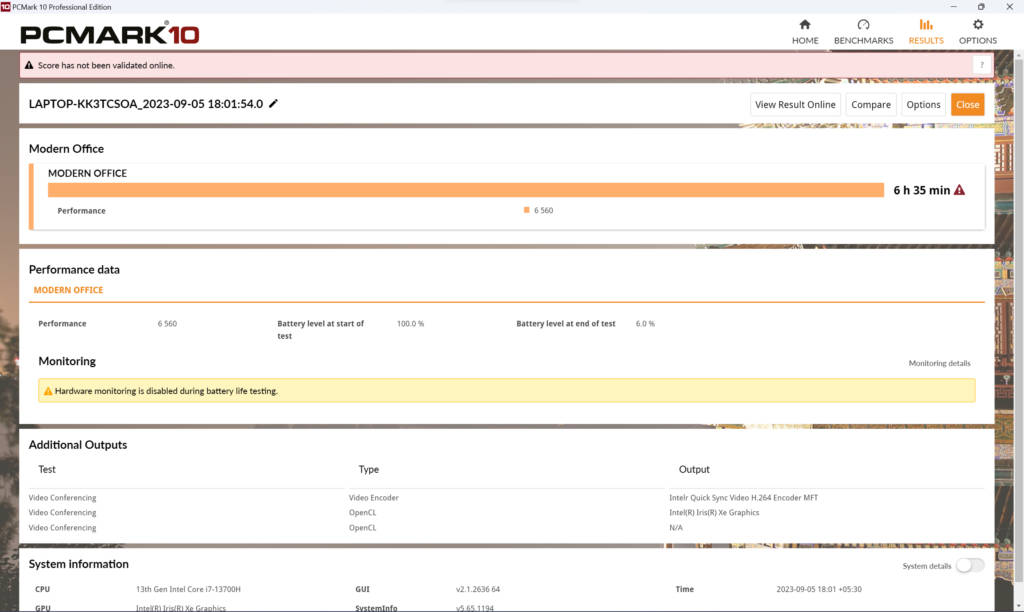Click the Test column header
Viewport: 1024px width, 612px height.
[47, 470]
